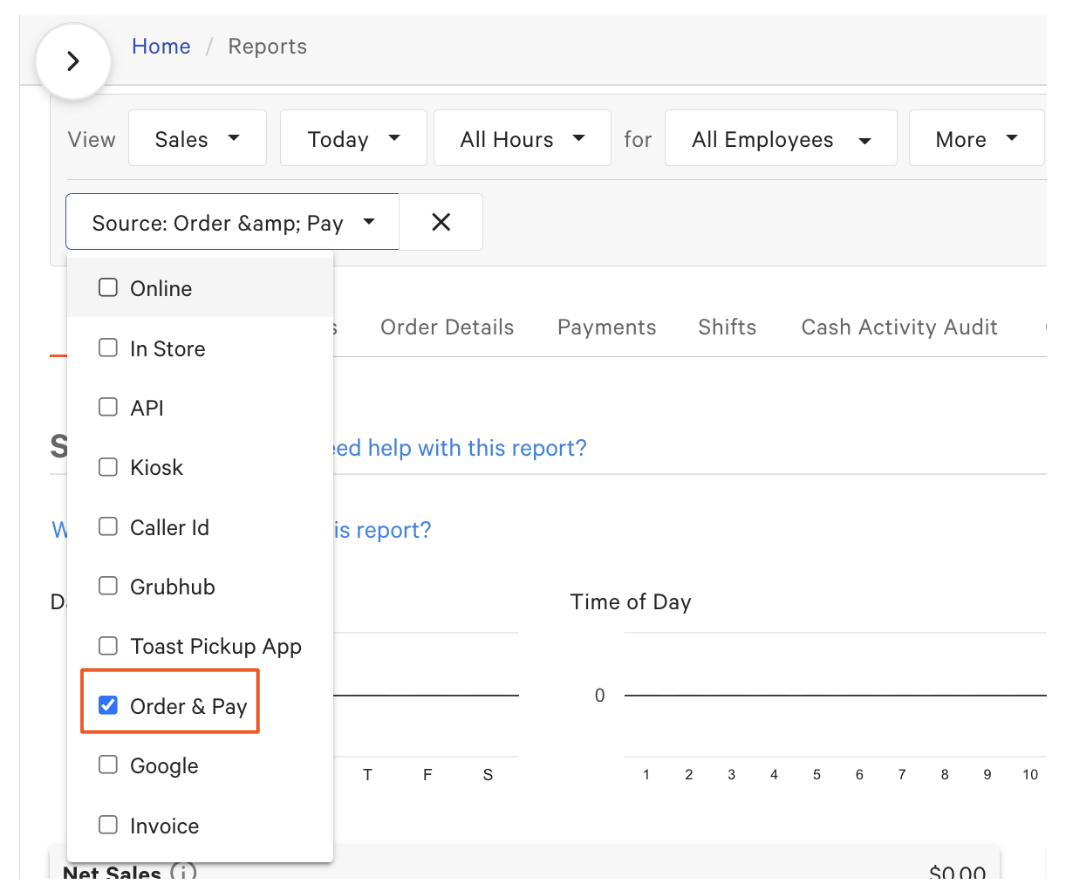Check the Online source checkbox
Screen dimensions: 1080x896
click(108, 288)
